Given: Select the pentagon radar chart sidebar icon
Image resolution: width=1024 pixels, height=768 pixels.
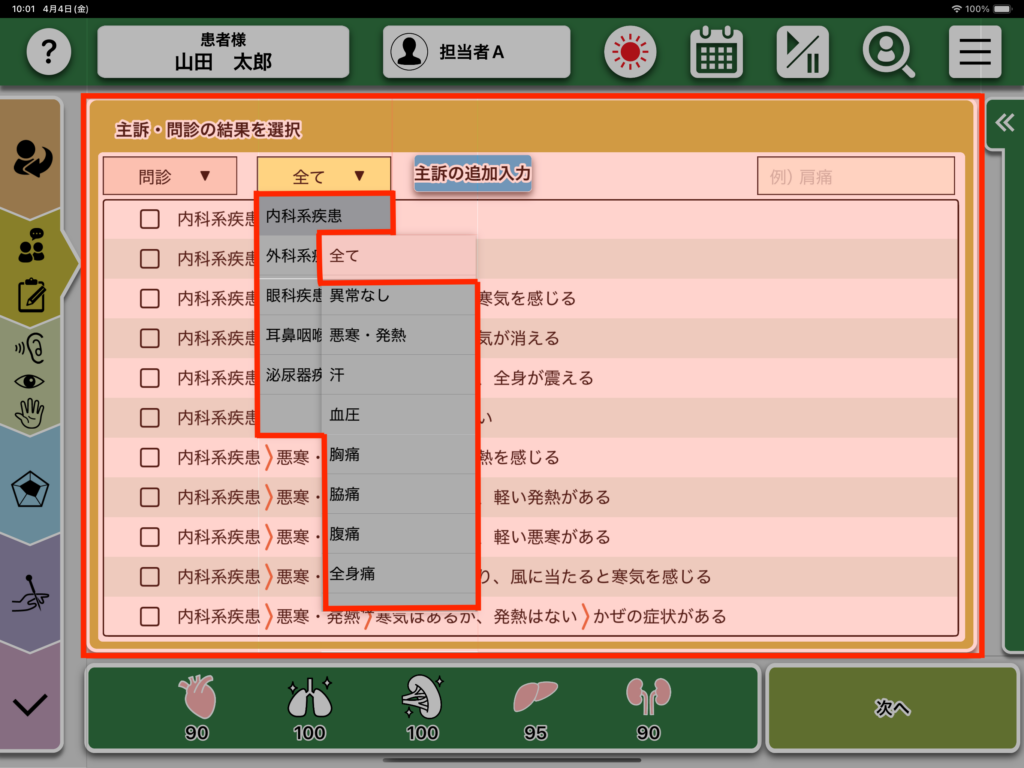Looking at the screenshot, I should [30, 490].
